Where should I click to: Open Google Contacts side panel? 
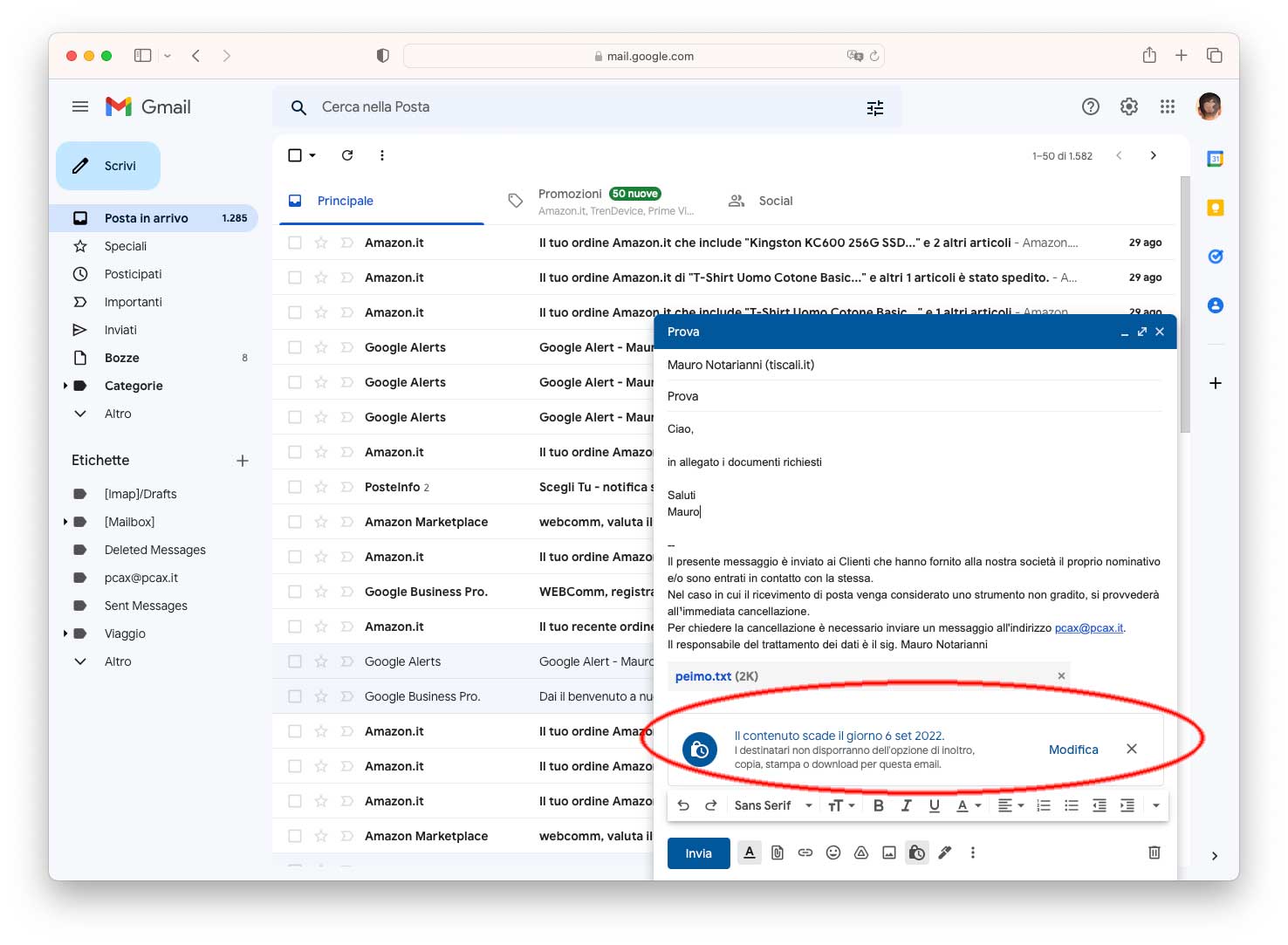pyautogui.click(x=1216, y=305)
